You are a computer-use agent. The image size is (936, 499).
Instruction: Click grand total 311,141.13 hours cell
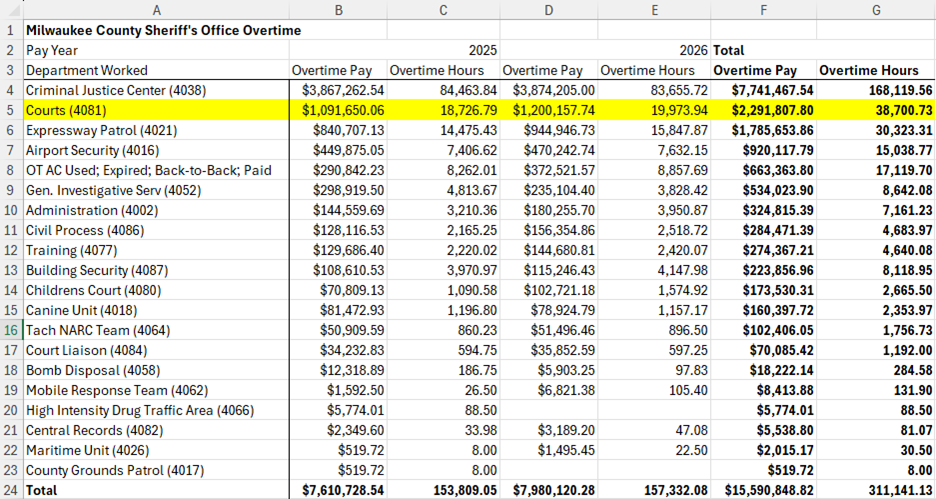pyautogui.click(x=876, y=490)
